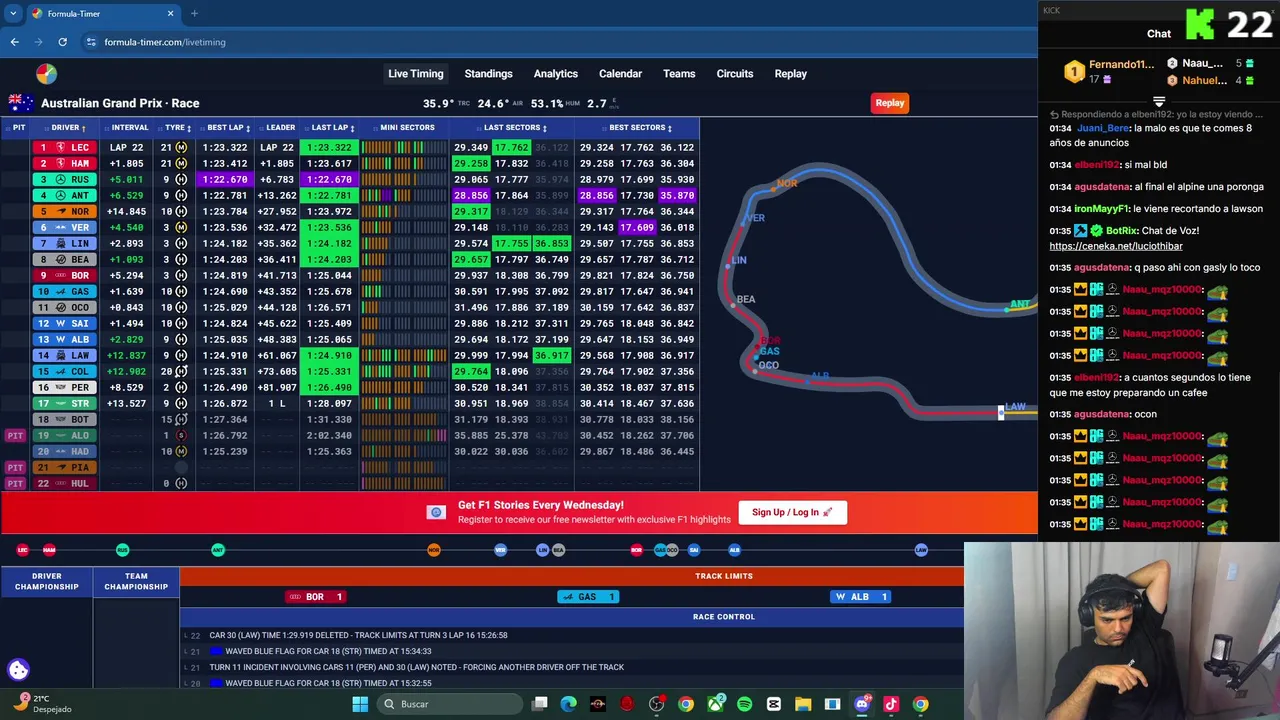Image resolution: width=1280 pixels, height=720 pixels.
Task: Click chat username Fernando11 in leaderboard
Action: pos(1121,64)
